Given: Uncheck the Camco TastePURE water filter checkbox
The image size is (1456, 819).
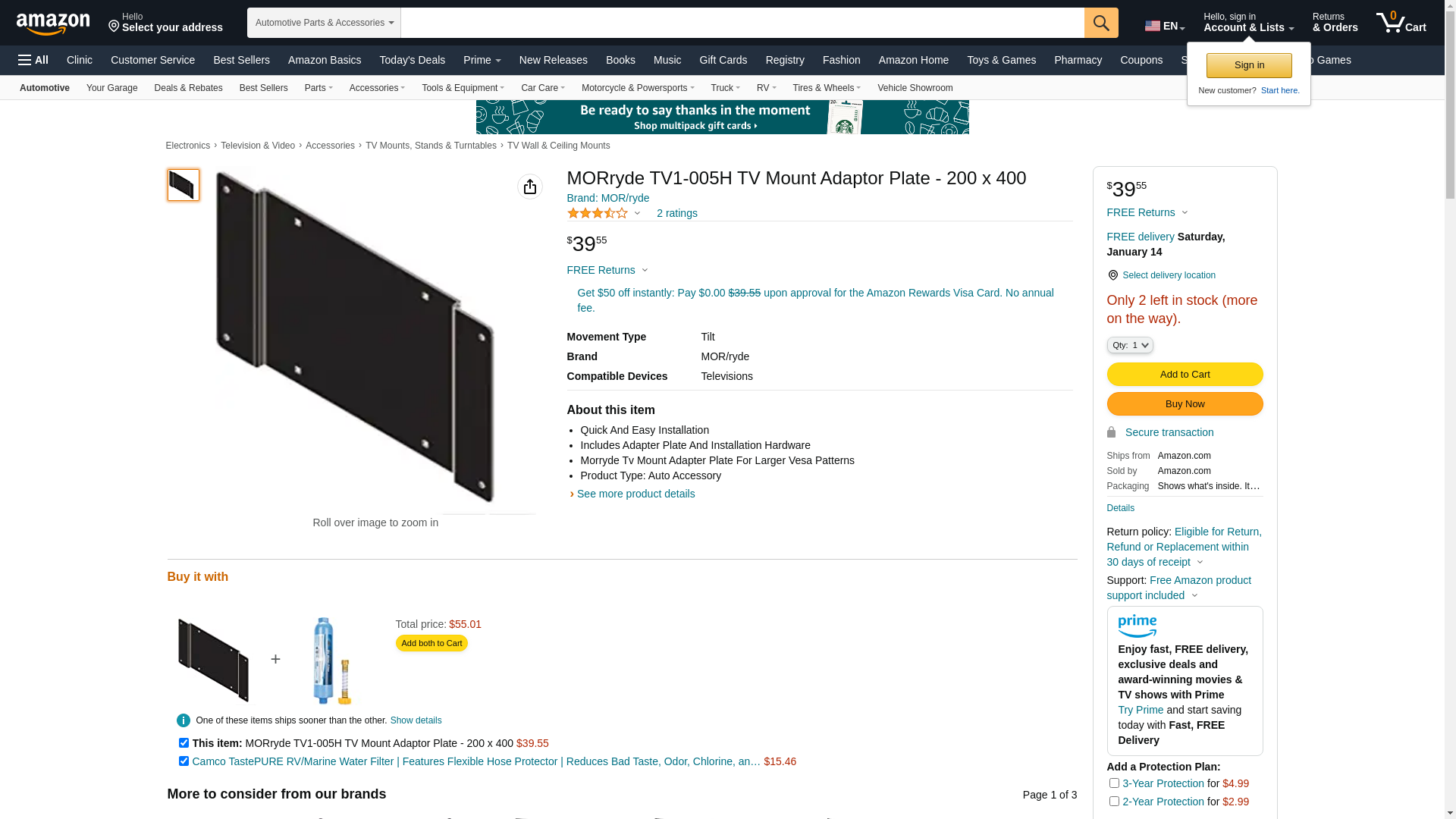Looking at the screenshot, I should (x=184, y=761).
